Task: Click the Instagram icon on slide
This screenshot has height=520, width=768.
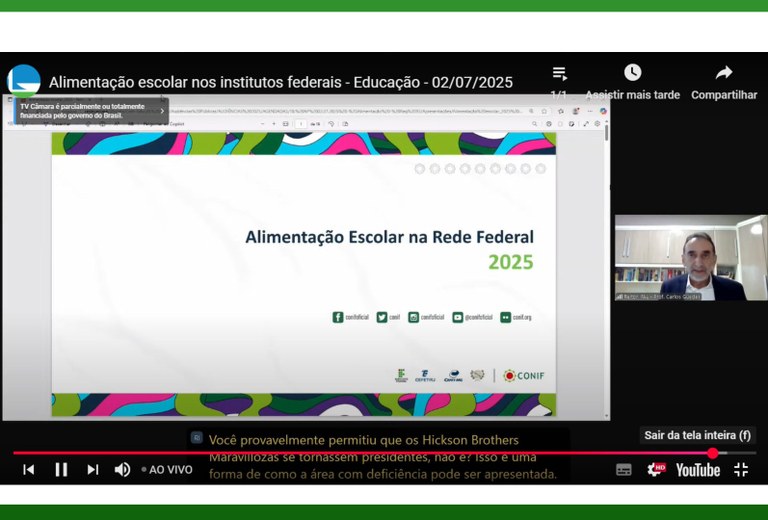Action: 413,317
